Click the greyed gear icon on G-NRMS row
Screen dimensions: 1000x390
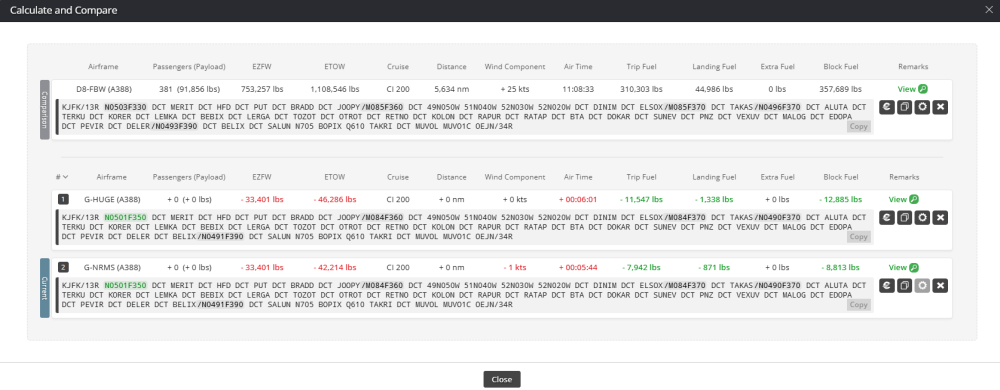pos(922,285)
